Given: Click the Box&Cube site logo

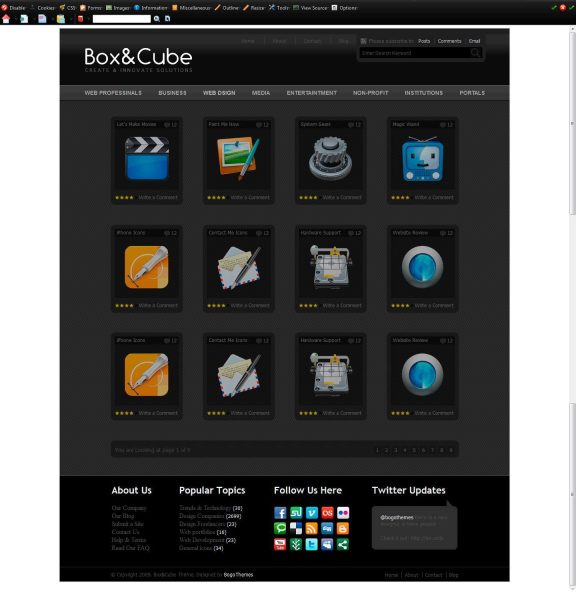Looking at the screenshot, I should coord(138,59).
